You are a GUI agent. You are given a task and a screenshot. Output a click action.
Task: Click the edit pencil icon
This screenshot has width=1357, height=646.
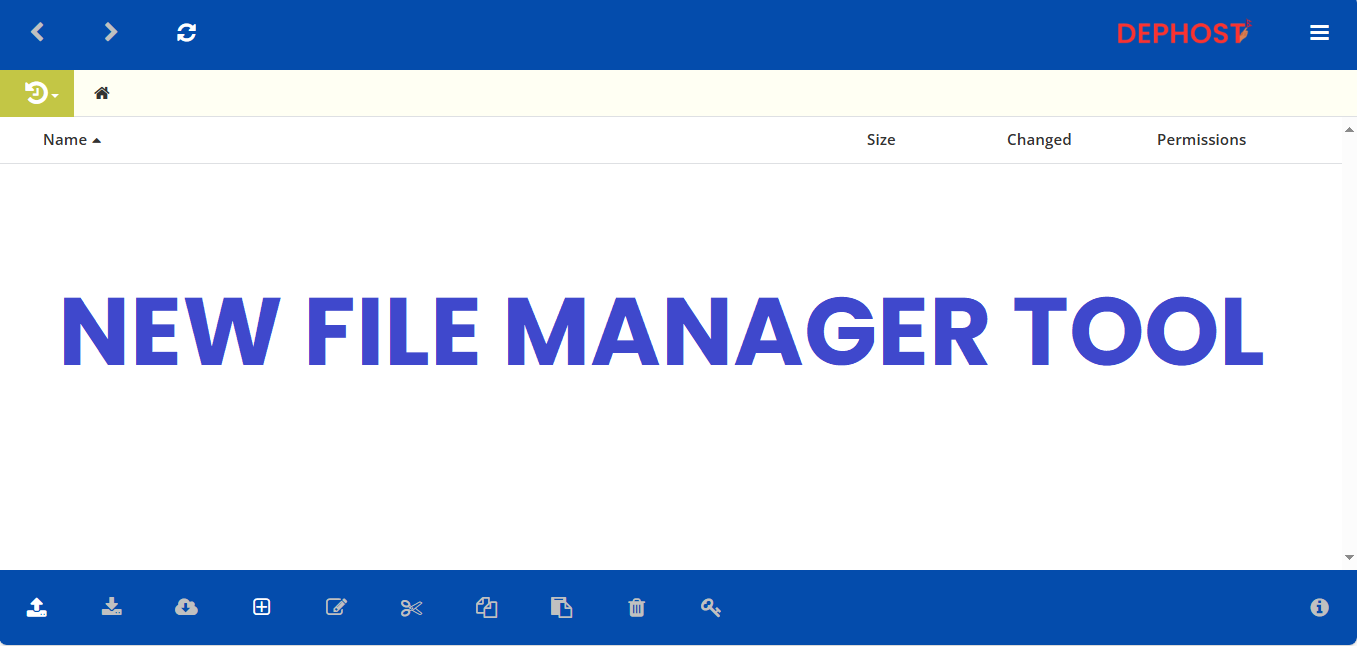[x=337, y=607]
